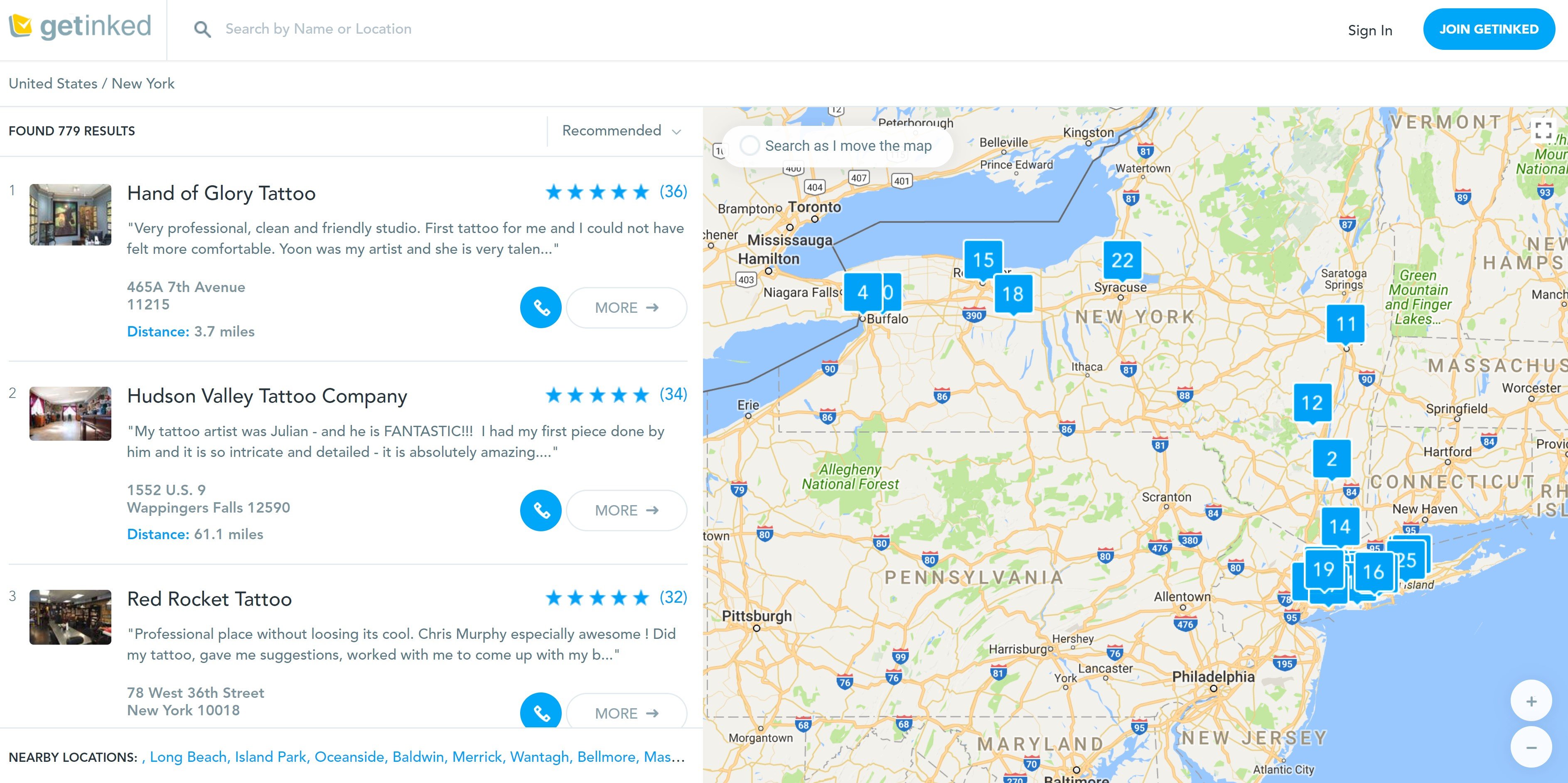Zoom in the map with plus button

tap(1531, 702)
